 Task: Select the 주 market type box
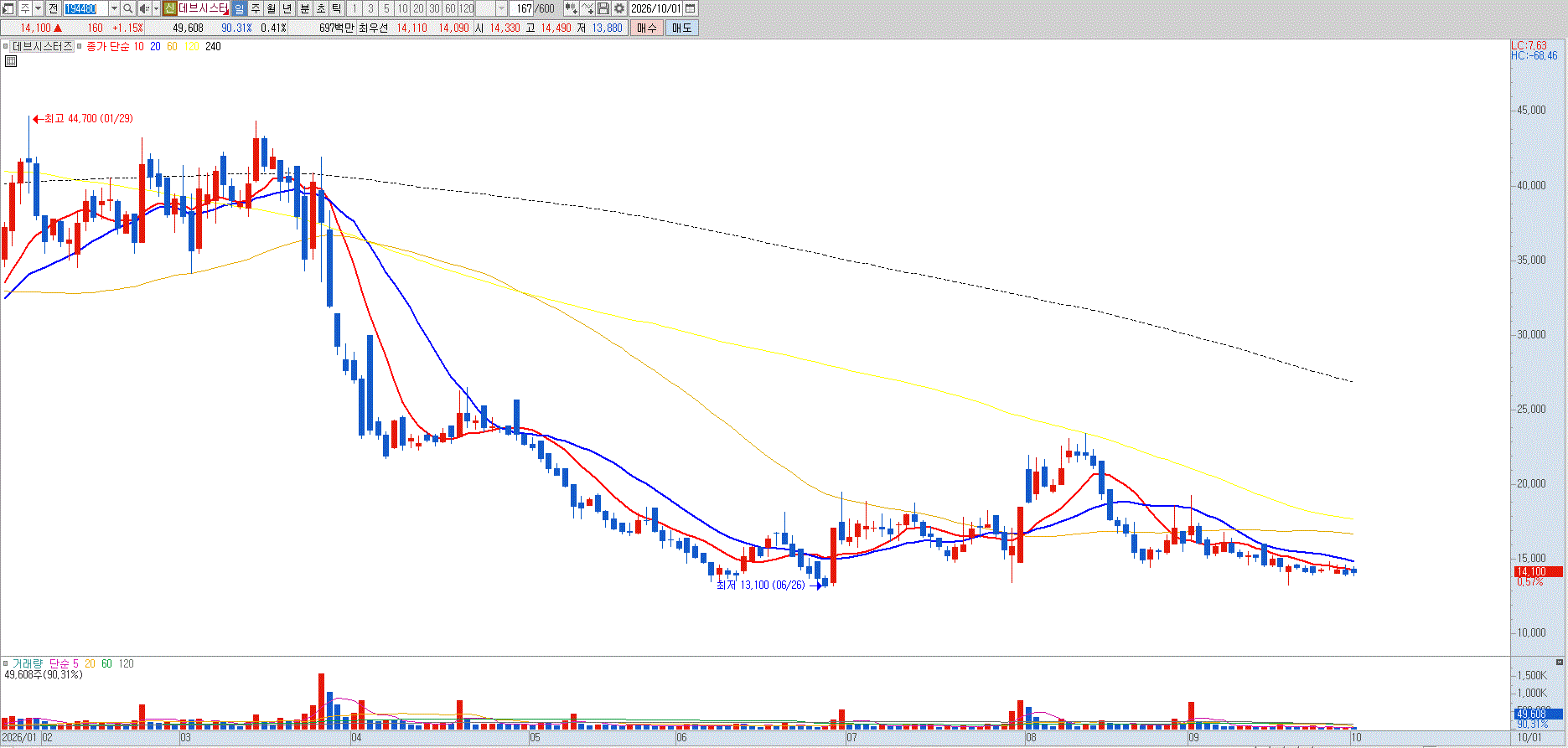24,8
